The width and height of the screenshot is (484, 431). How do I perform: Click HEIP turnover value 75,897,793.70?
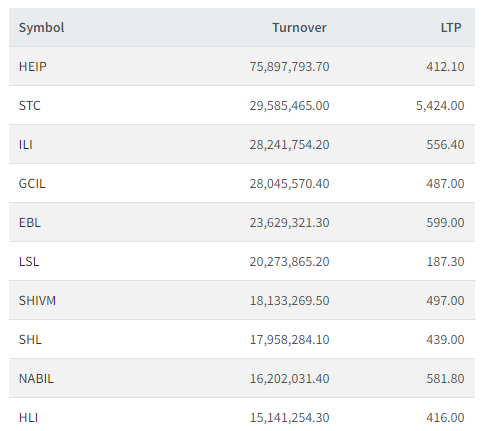[x=289, y=67]
